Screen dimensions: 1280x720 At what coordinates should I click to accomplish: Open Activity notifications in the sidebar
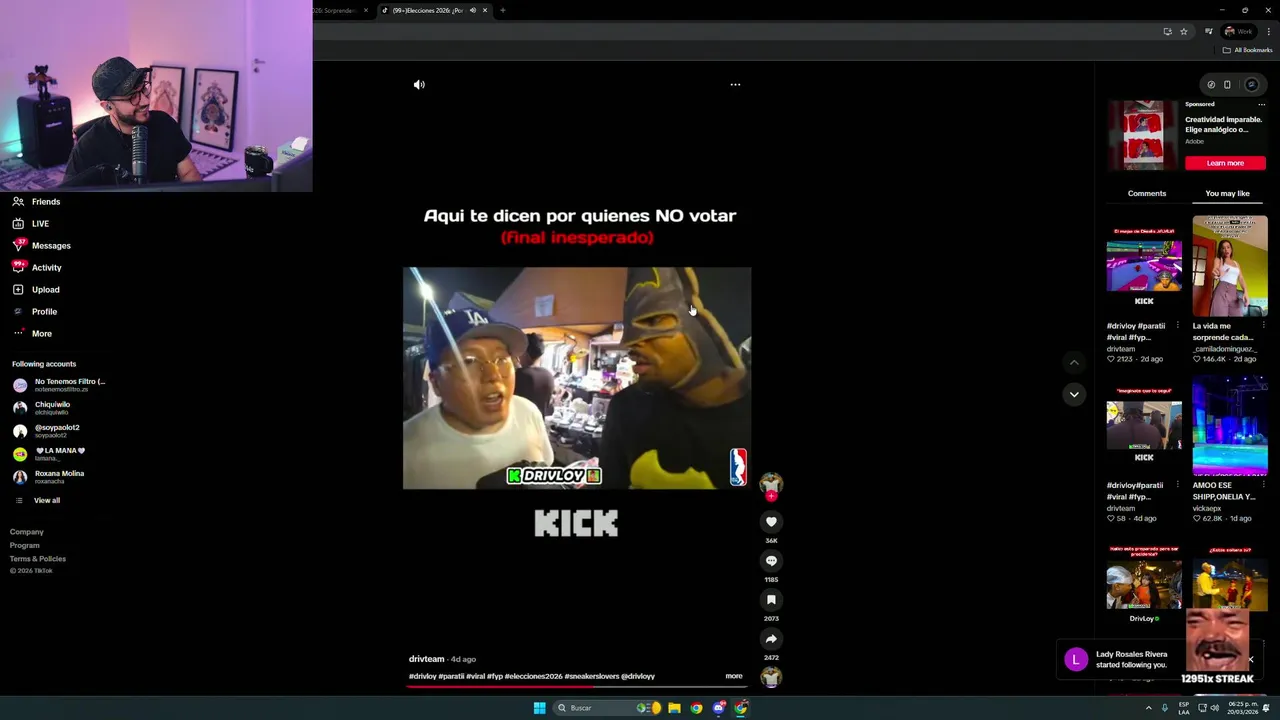point(37,268)
